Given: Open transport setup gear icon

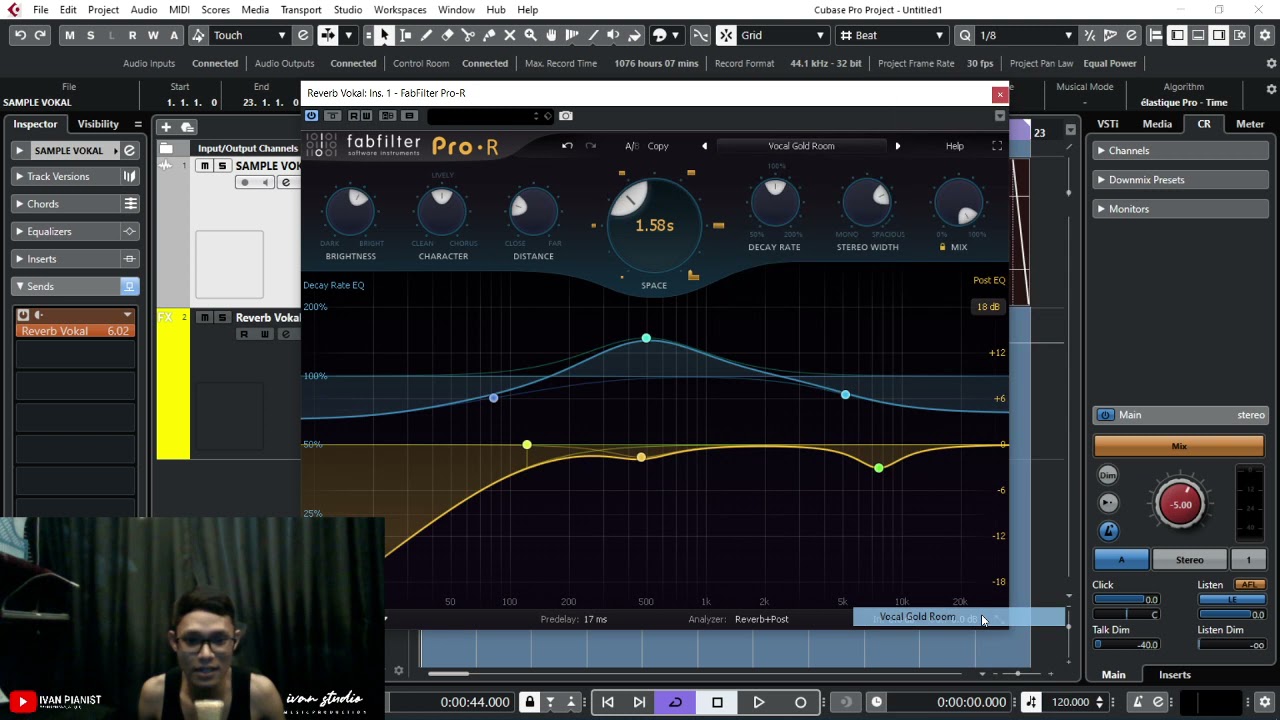Looking at the screenshot, I should [1265, 702].
